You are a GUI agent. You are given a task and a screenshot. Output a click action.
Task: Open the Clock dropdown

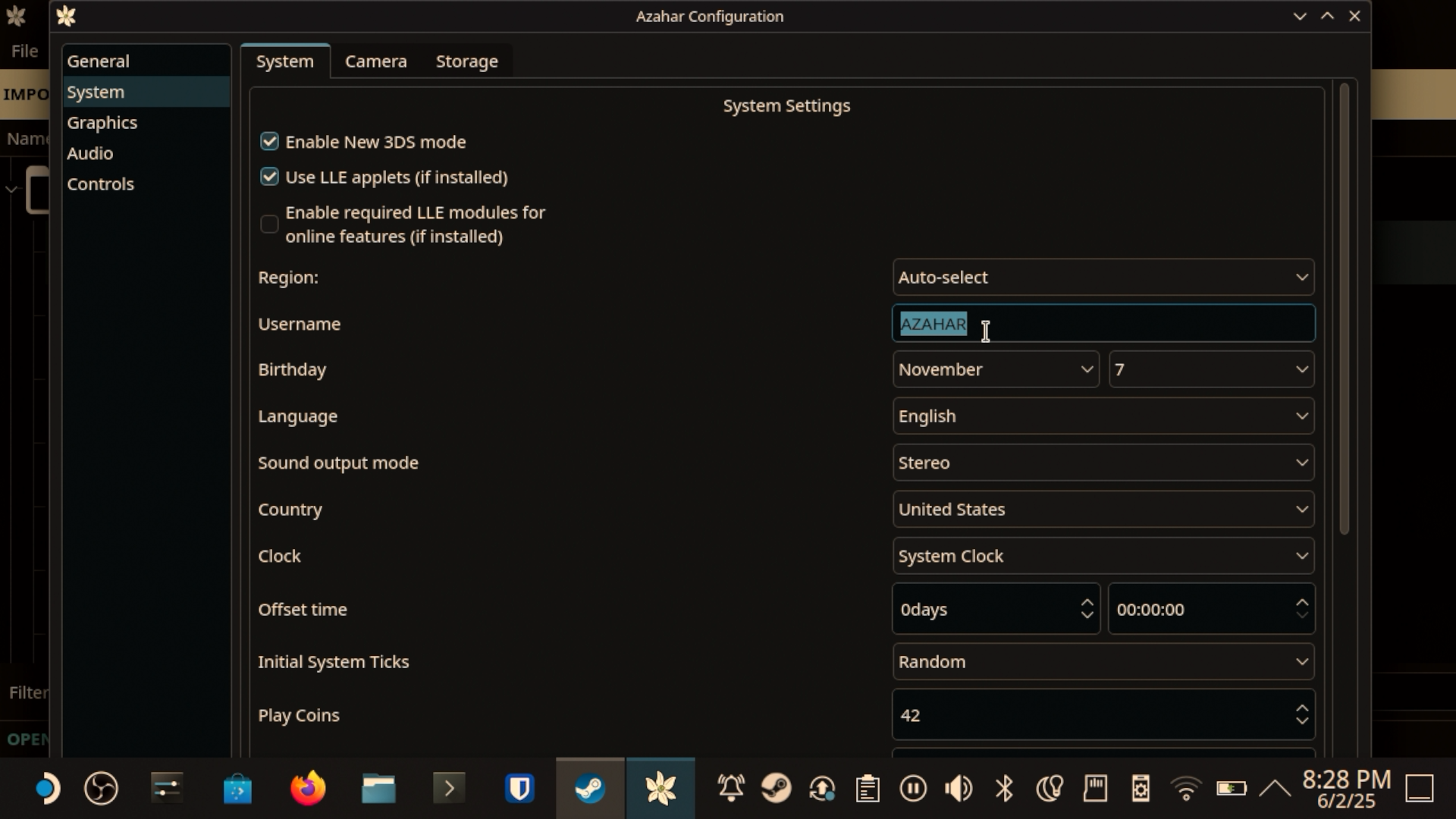[x=1103, y=556]
